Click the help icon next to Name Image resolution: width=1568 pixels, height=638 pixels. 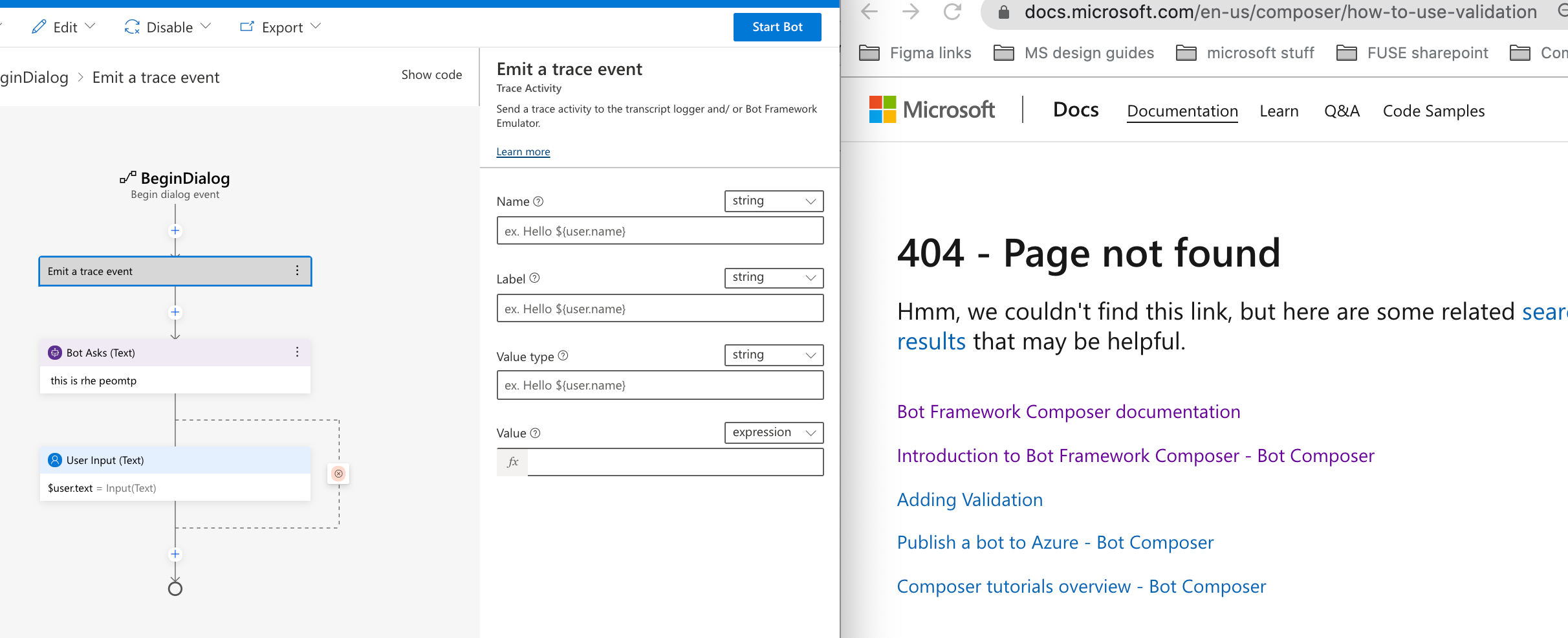[538, 201]
